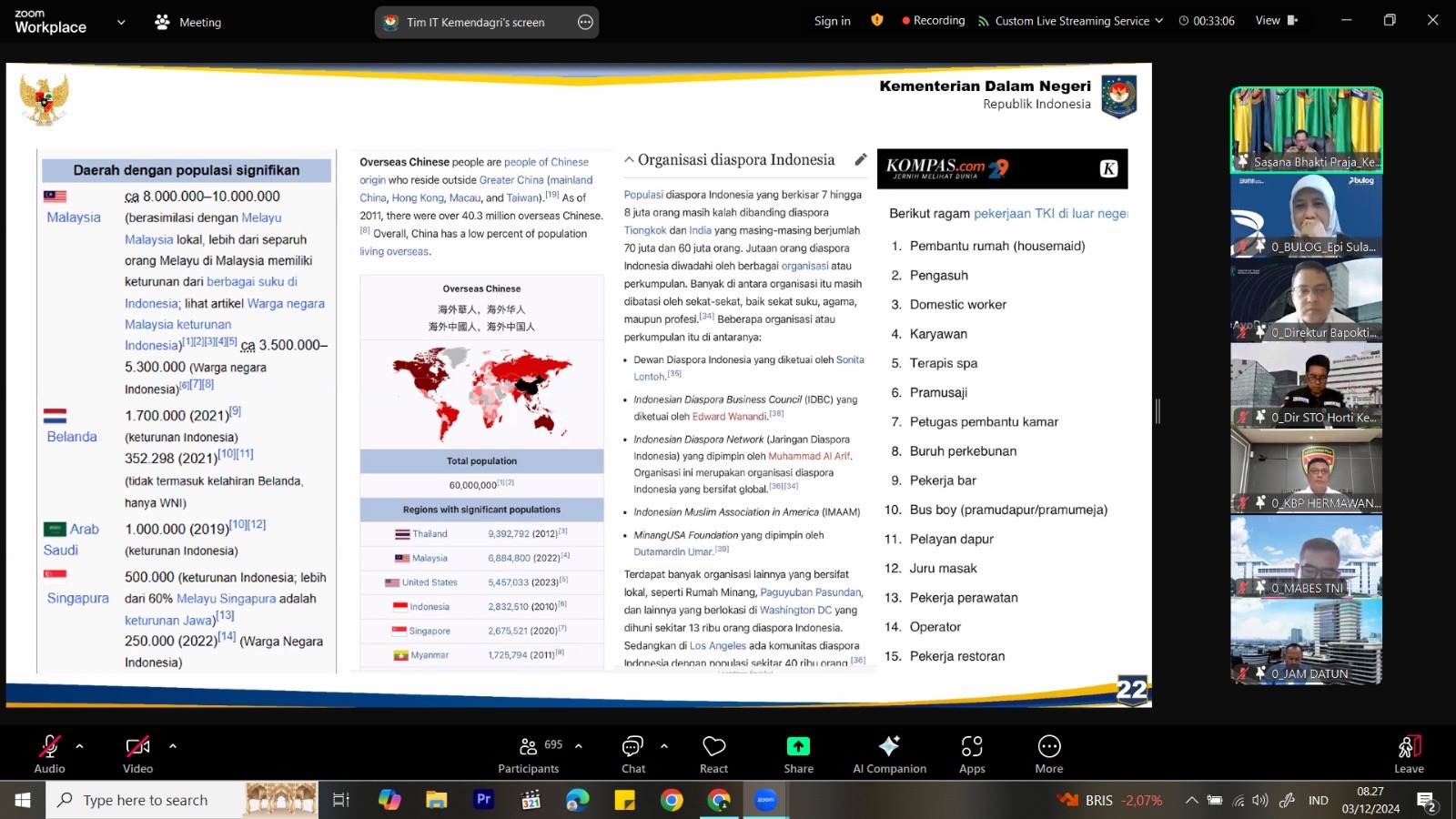Viewport: 1456px width, 819px height.
Task: Click the Belanda country link
Action: 72,437
